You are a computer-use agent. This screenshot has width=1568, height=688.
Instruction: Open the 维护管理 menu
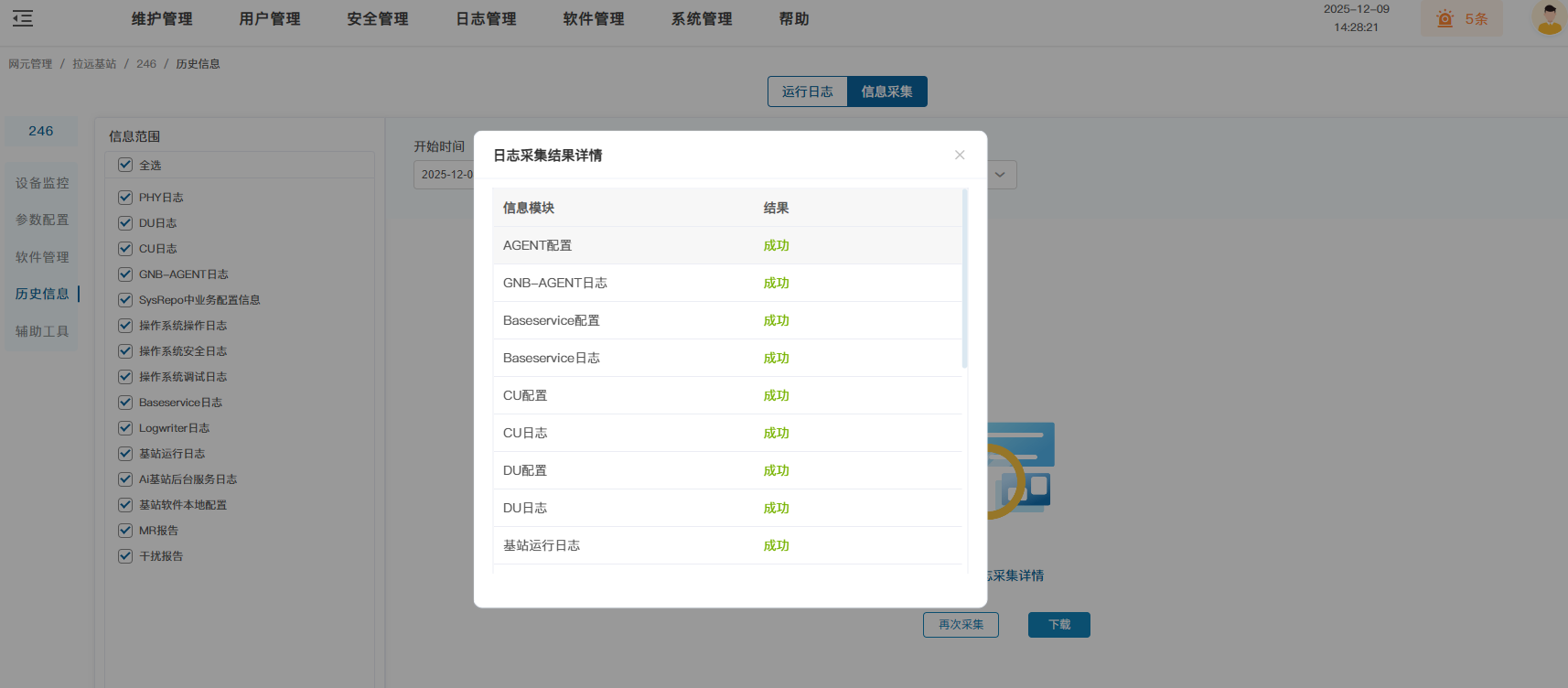pos(162,19)
